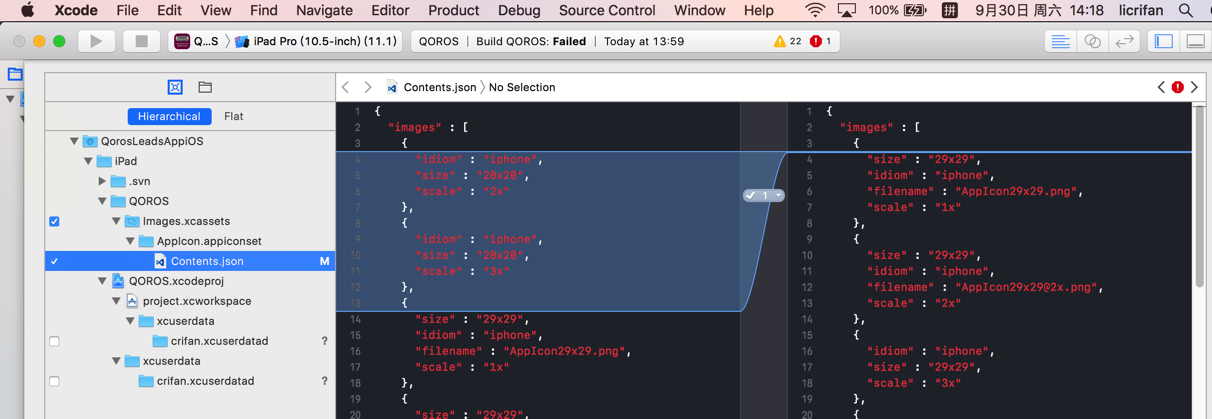
Task: Open the Source Control menu
Action: pos(606,10)
